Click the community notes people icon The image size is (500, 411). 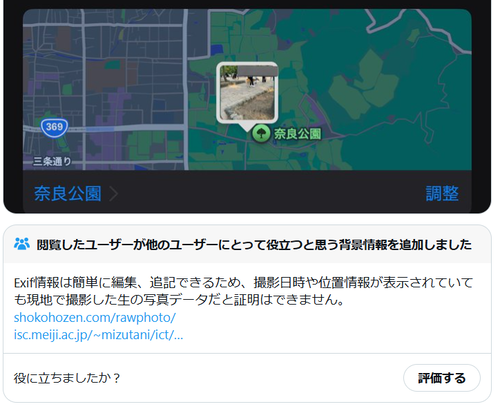(x=22, y=244)
